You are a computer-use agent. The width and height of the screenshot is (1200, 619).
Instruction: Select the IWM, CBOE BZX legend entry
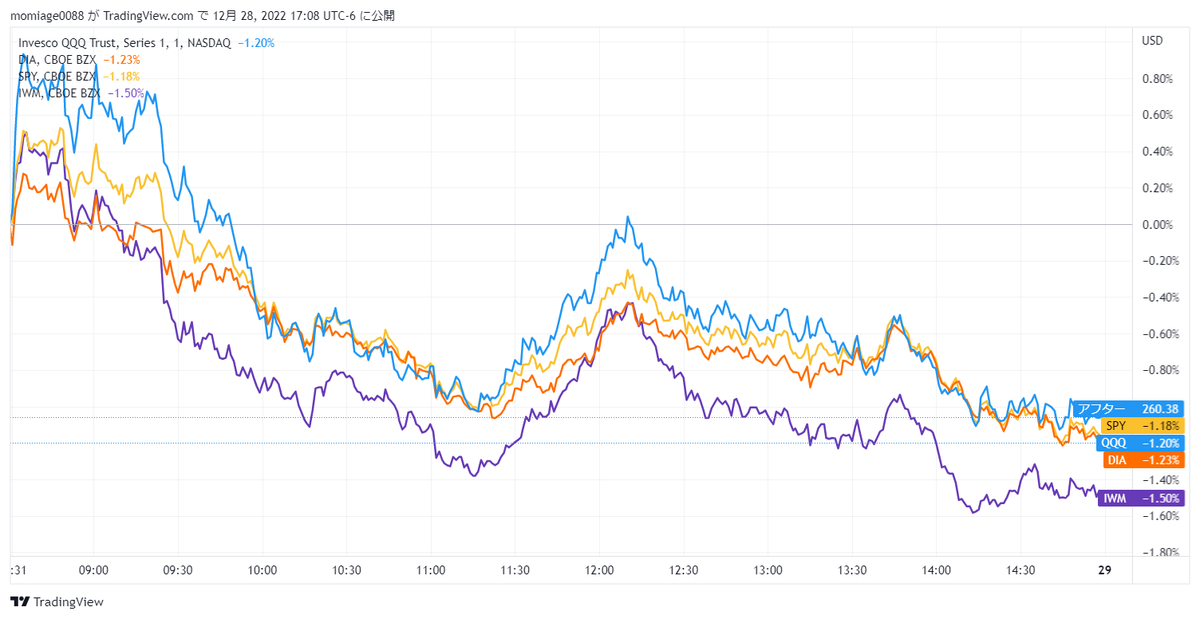59,93
